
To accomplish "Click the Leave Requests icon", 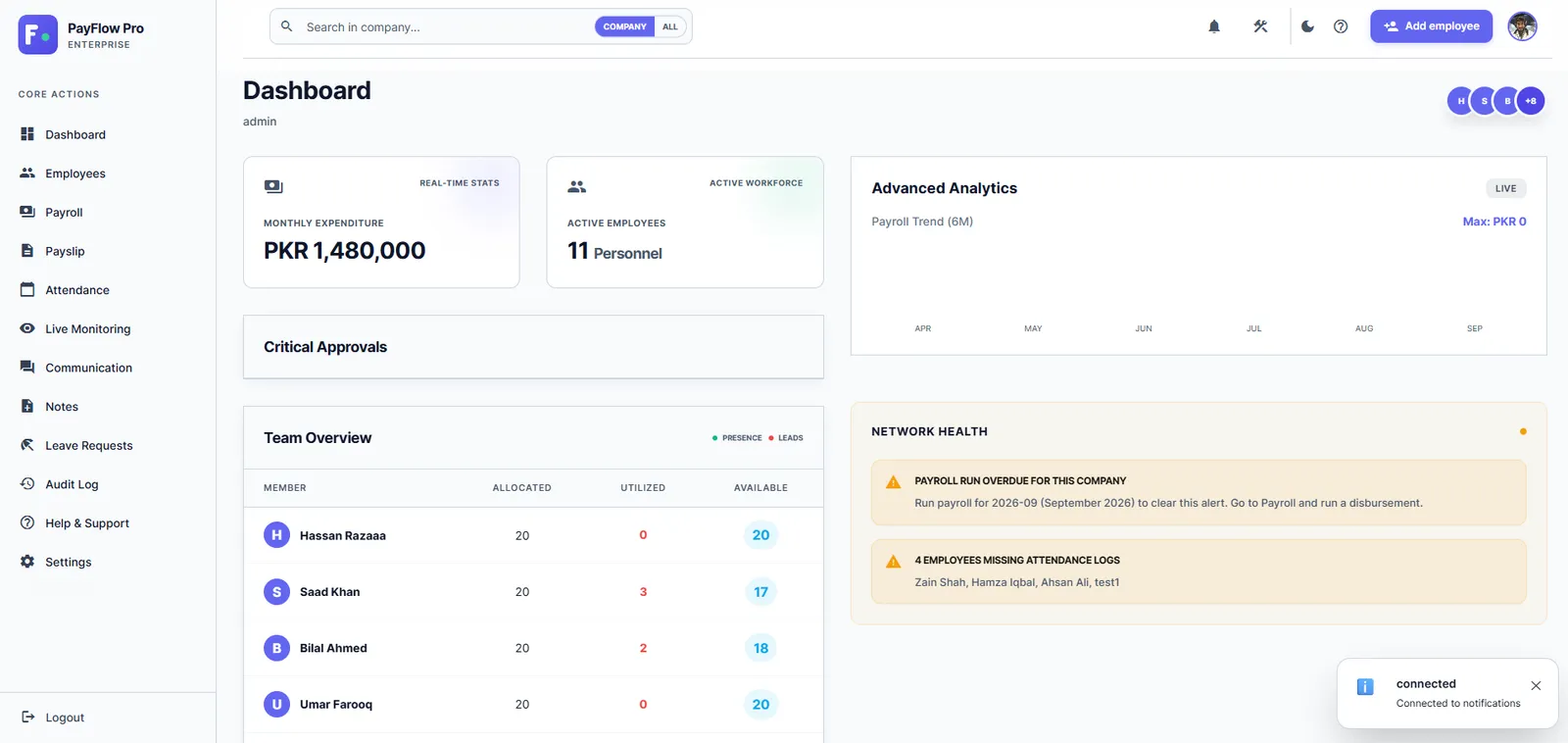I will click(27, 445).
